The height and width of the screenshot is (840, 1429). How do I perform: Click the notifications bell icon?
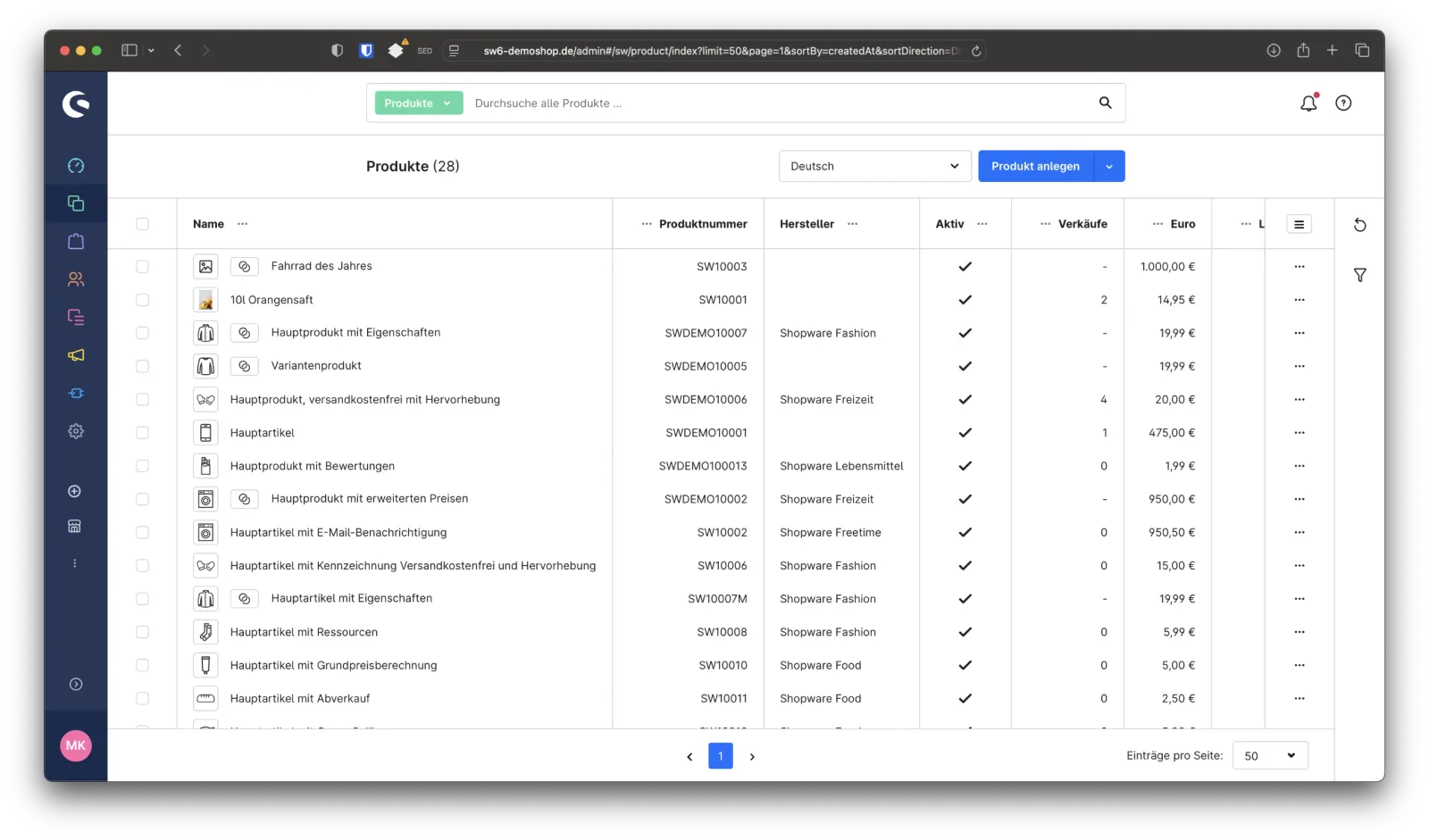click(1308, 104)
